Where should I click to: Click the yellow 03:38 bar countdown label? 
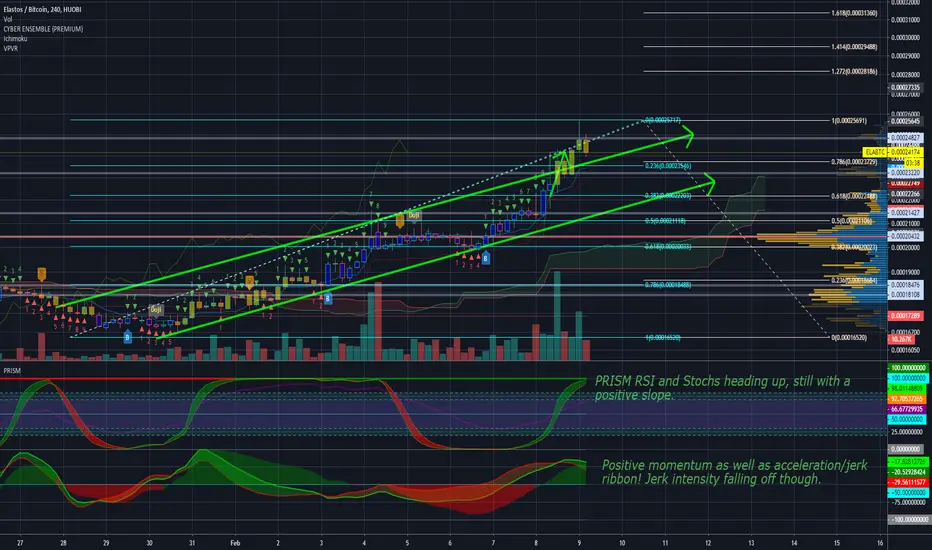912,162
